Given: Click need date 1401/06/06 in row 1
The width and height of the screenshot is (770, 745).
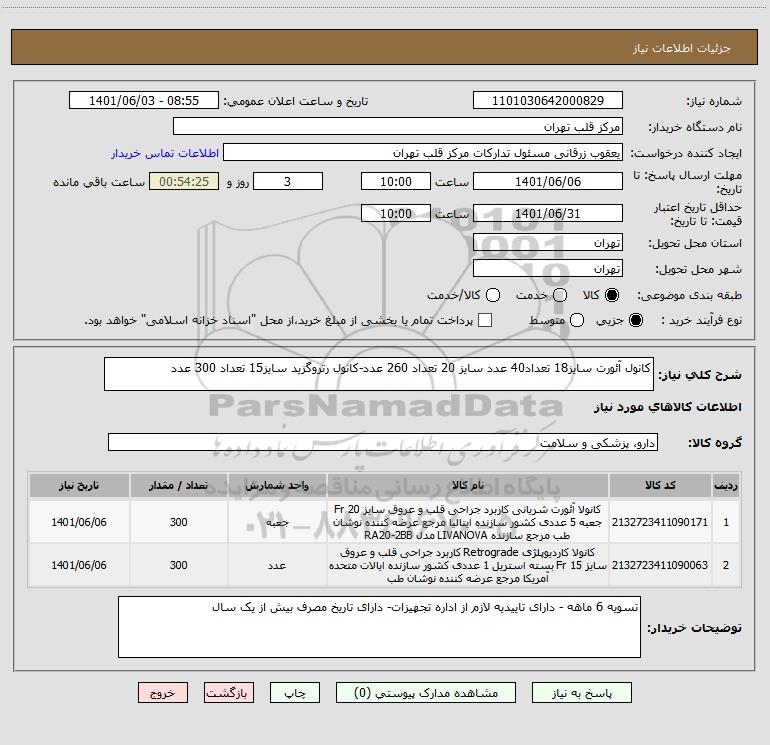Looking at the screenshot, I should [79, 522].
